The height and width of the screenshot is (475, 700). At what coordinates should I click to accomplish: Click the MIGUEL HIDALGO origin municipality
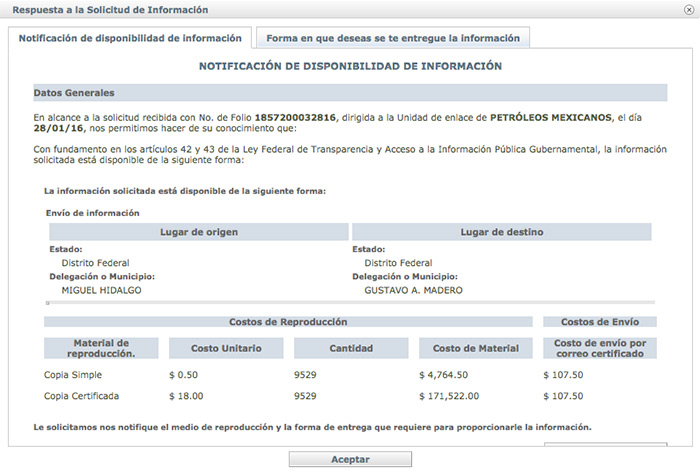click(x=98, y=291)
